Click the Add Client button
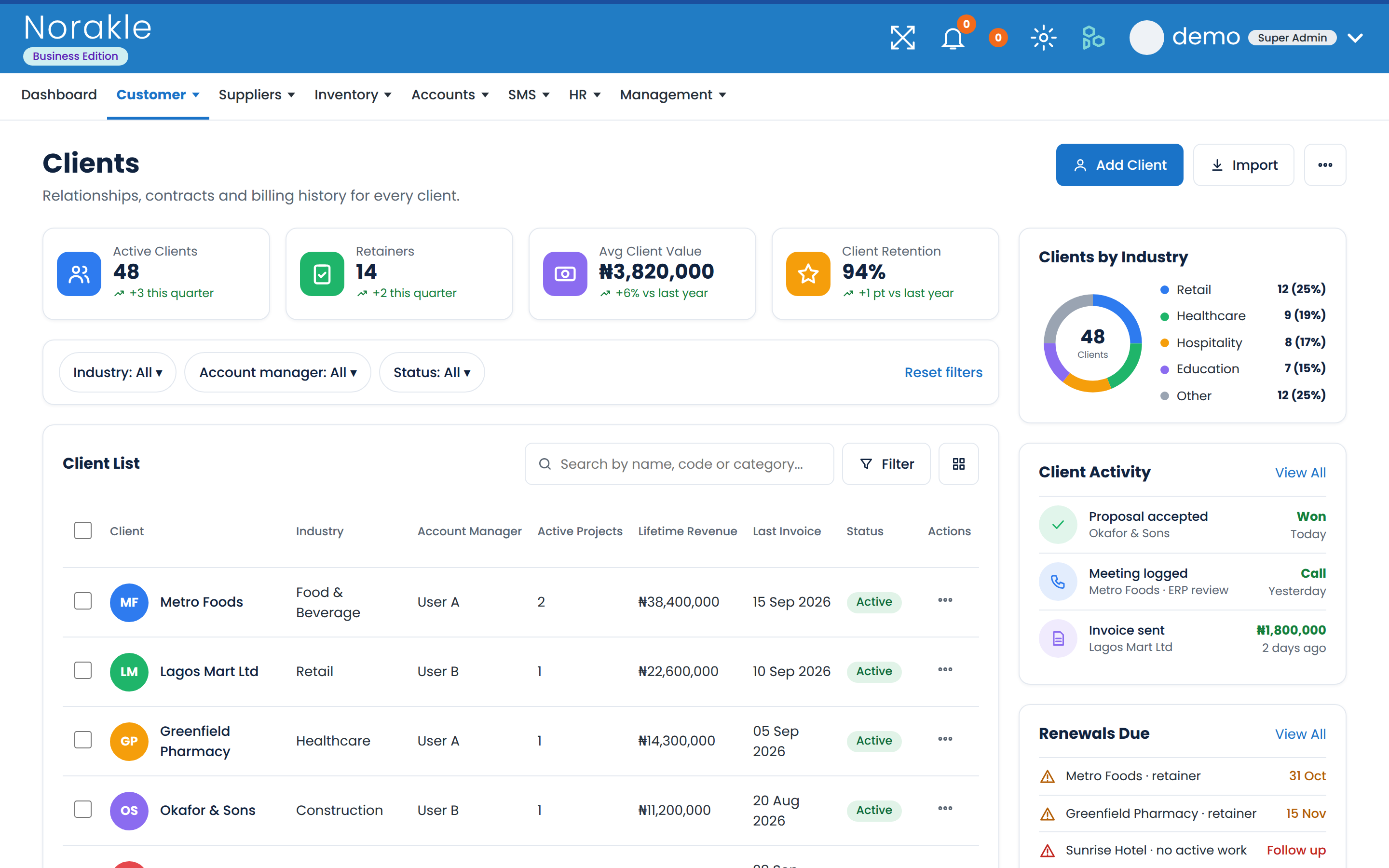 [1119, 165]
